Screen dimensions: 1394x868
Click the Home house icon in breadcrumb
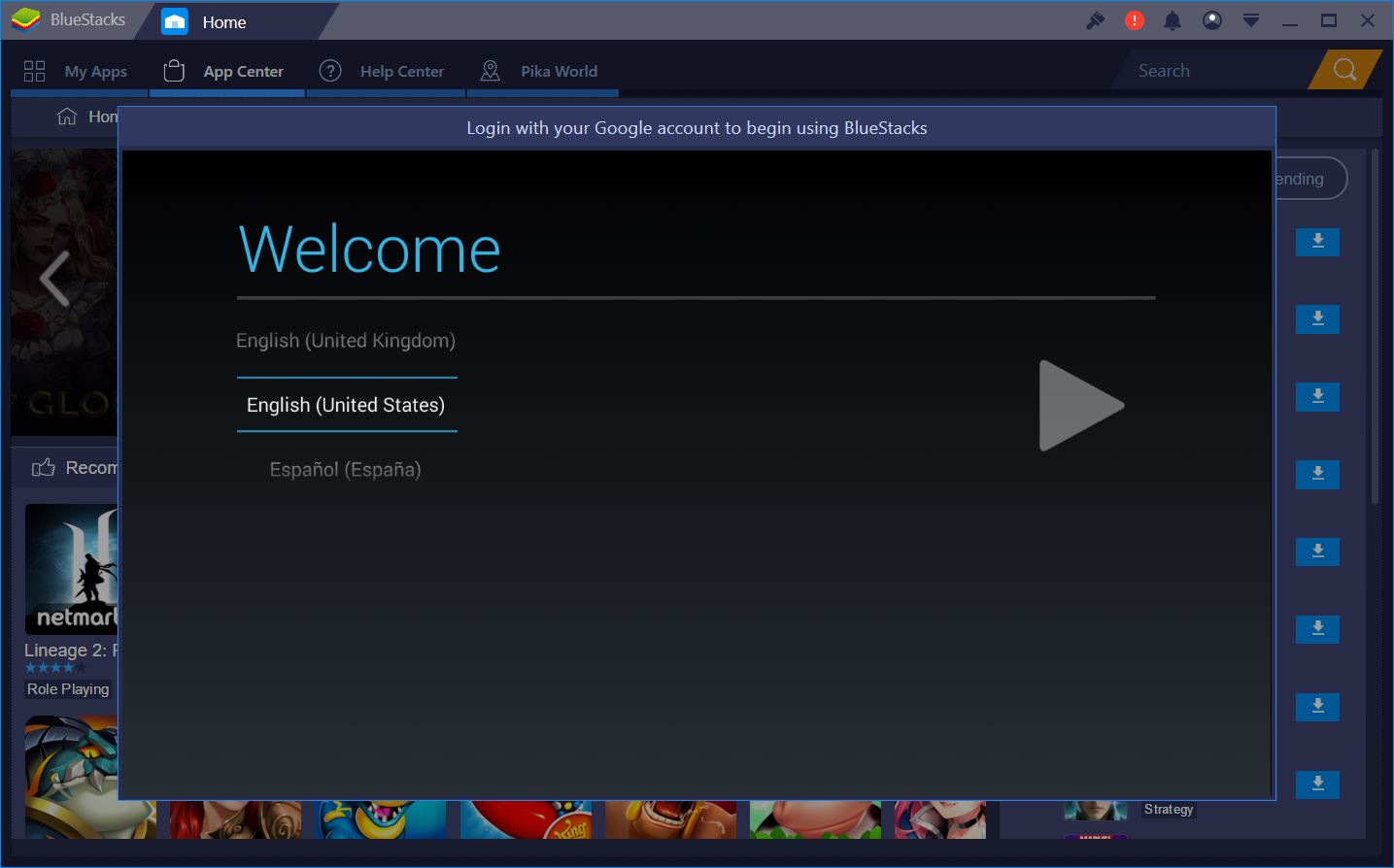[67, 117]
